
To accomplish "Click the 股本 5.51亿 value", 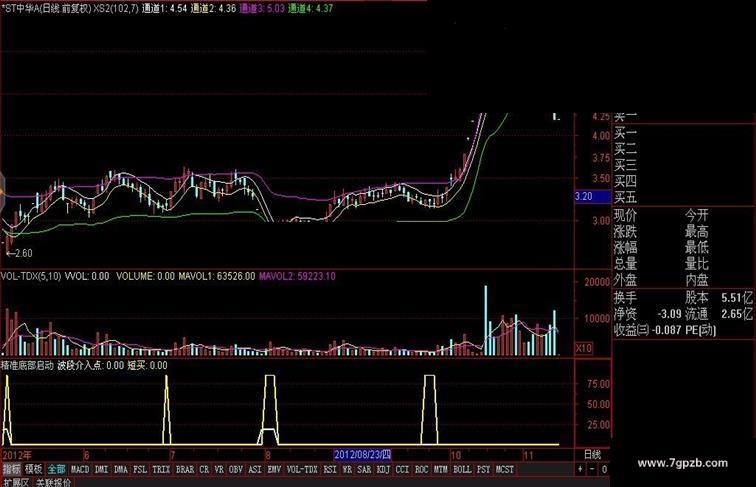I will pos(719,298).
